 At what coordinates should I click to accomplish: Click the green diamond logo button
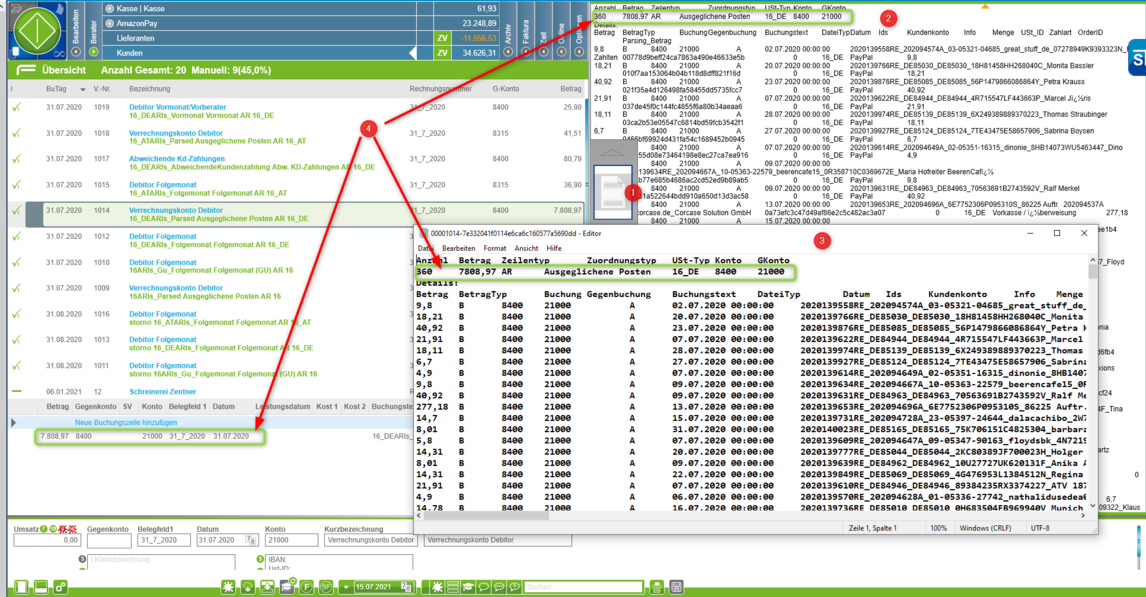37,31
